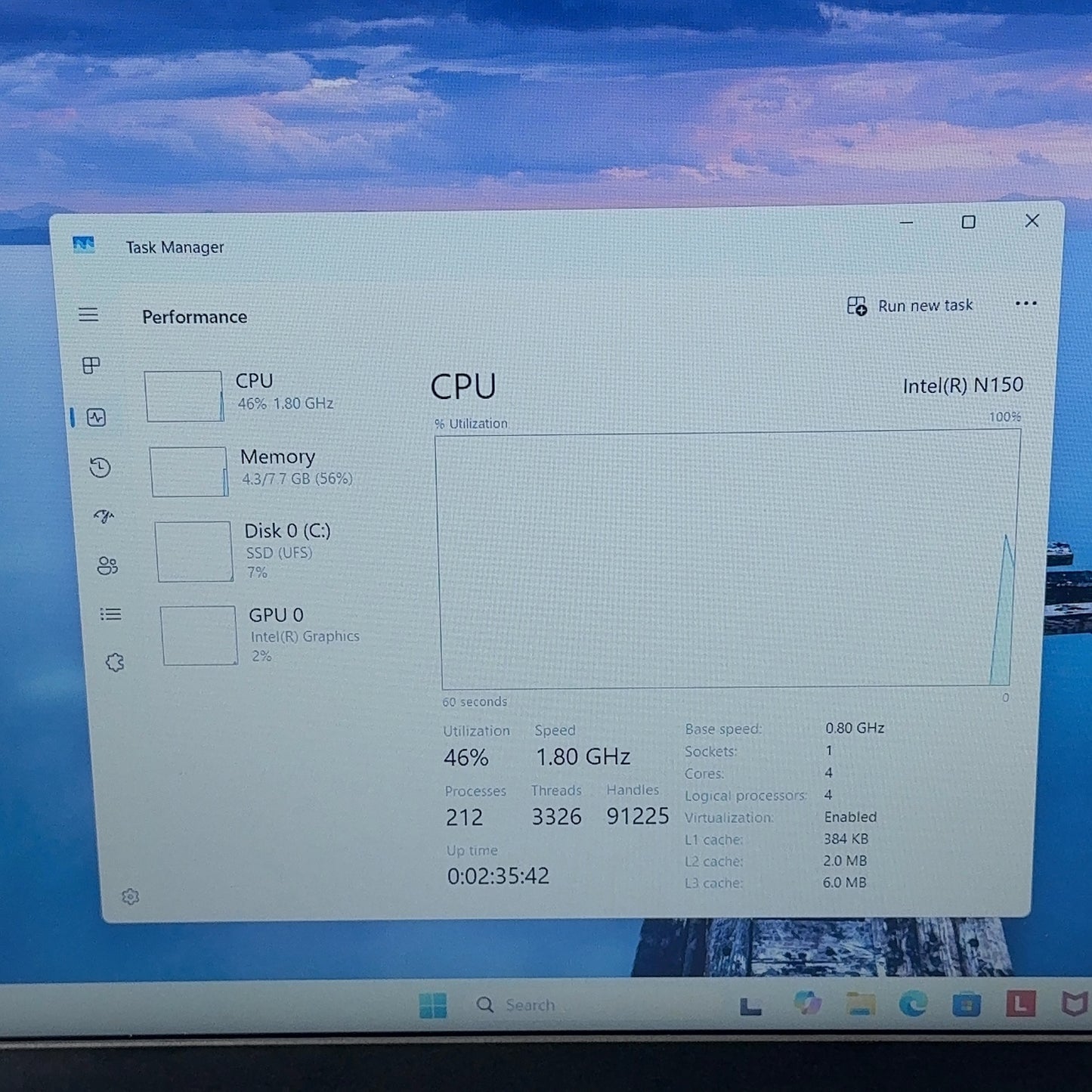This screenshot has height=1092, width=1092.
Task: Open File Explorer from taskbar
Action: [x=860, y=1004]
